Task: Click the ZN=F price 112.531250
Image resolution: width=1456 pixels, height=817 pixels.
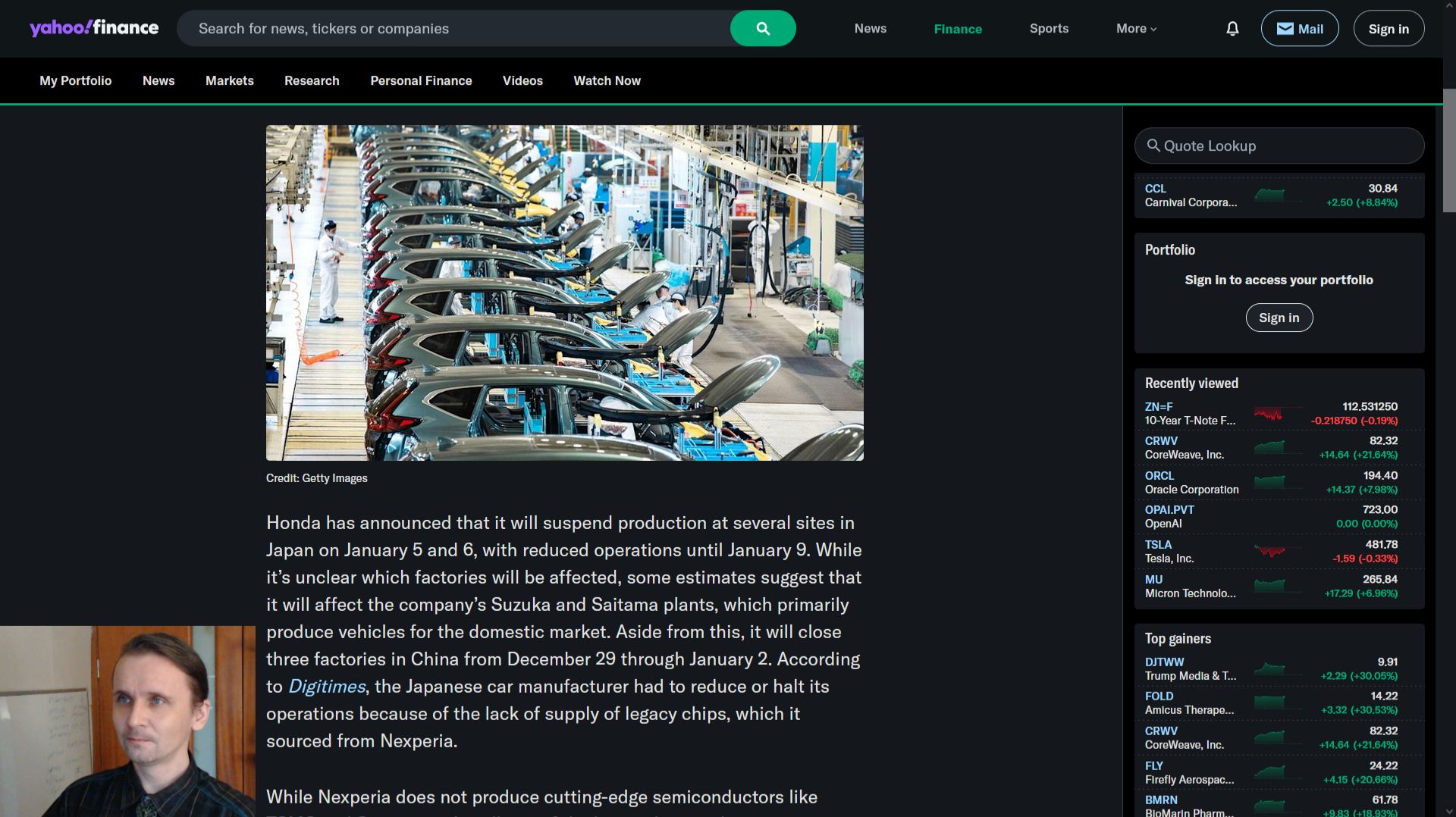Action: point(1370,407)
